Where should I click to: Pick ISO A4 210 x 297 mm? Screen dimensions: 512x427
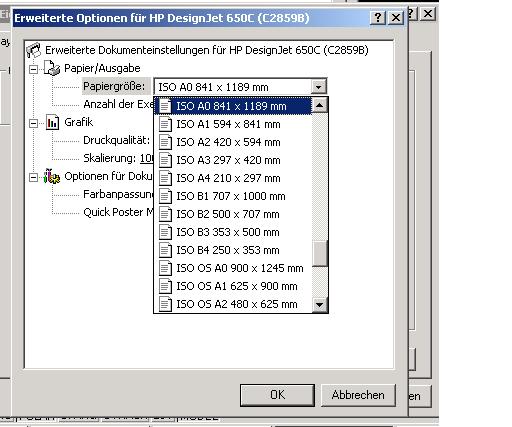(x=233, y=178)
